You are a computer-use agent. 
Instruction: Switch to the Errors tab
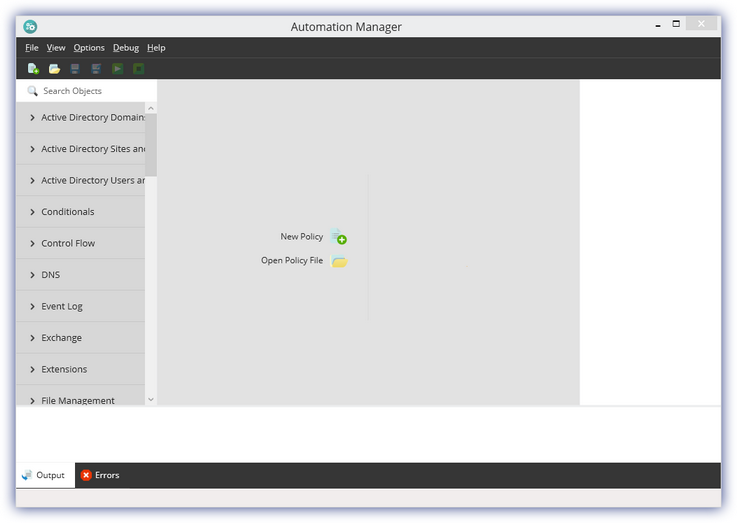pos(100,475)
